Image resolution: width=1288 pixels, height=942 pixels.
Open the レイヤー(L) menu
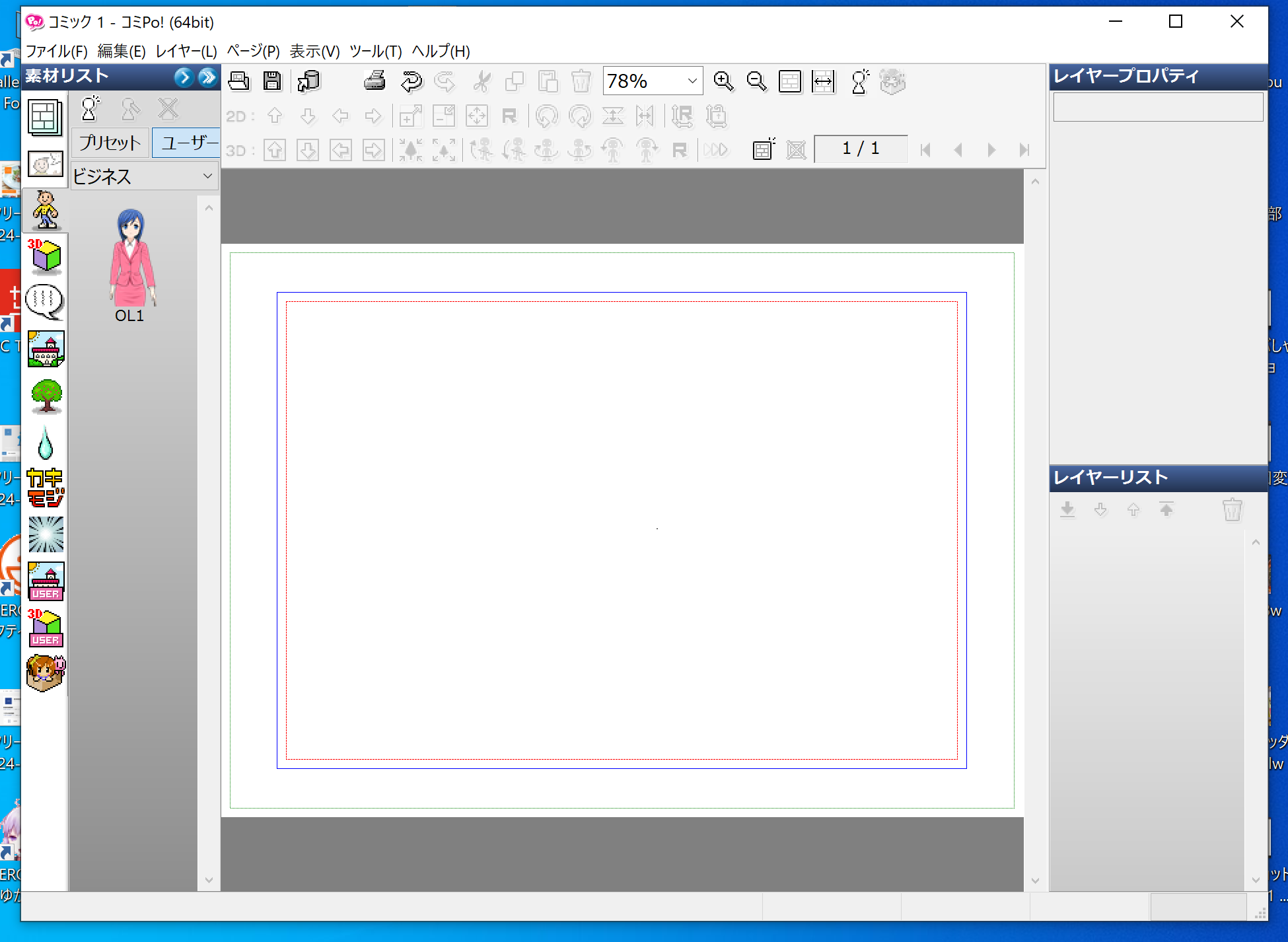(186, 51)
